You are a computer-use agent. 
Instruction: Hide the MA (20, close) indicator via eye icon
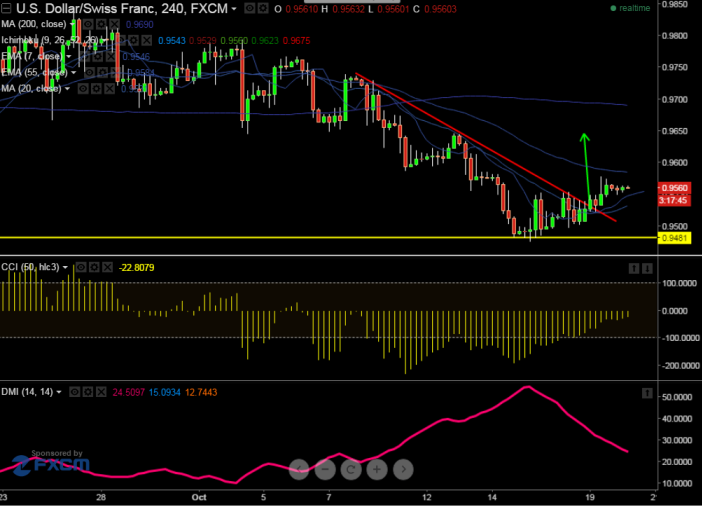pyautogui.click(x=83, y=89)
